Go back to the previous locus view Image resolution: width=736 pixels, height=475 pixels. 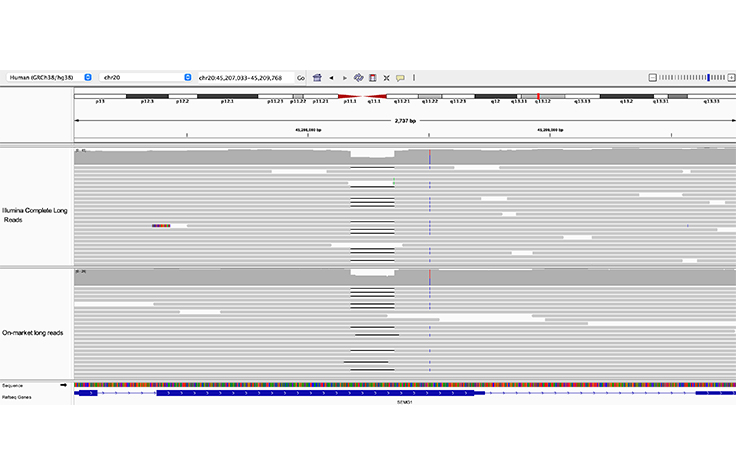[331, 77]
